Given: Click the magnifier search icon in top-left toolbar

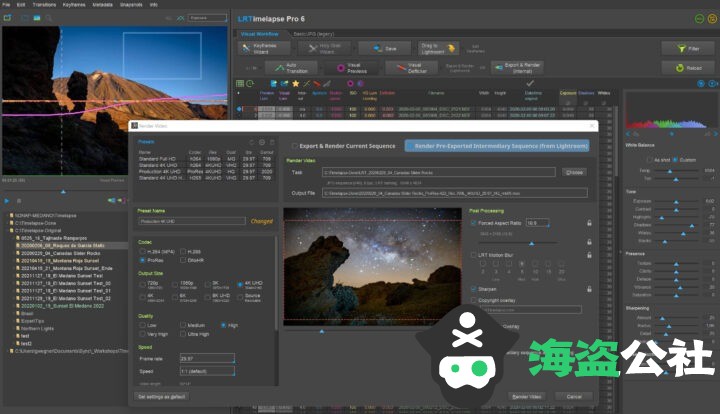Looking at the screenshot, I should click(49, 18).
